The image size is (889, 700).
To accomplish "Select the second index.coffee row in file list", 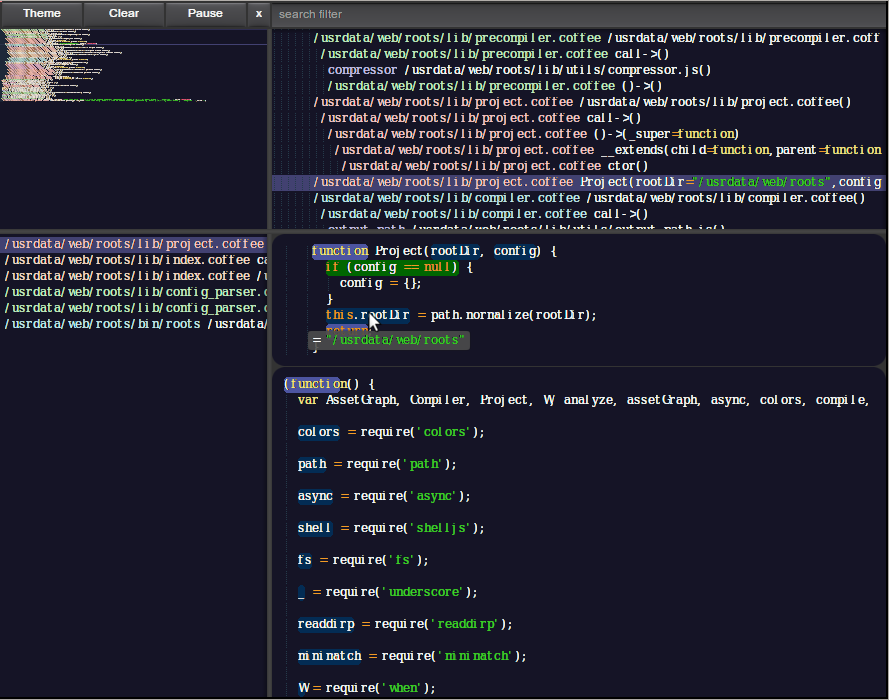I will pos(134,276).
